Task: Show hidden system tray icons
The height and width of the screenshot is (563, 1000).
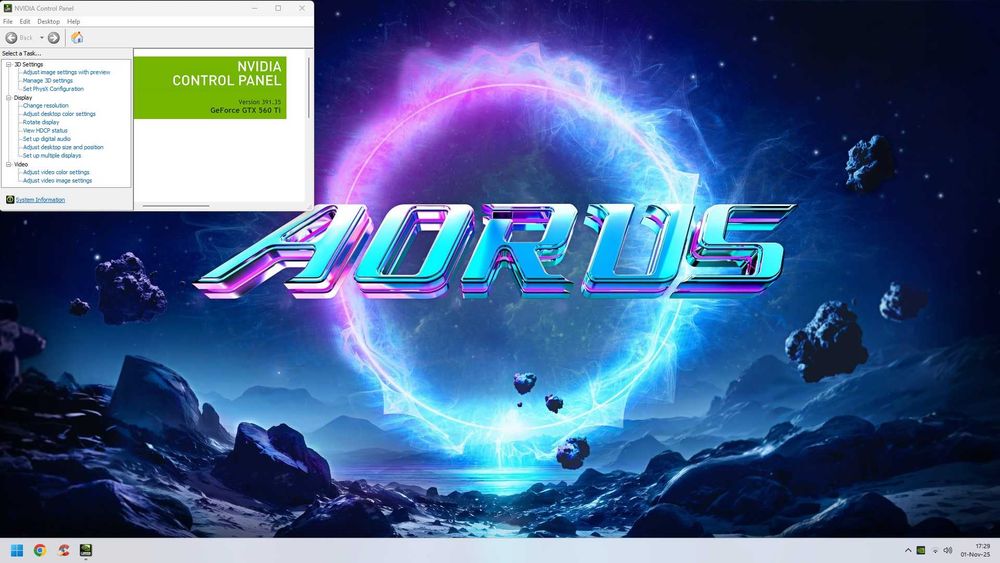Action: coord(908,550)
